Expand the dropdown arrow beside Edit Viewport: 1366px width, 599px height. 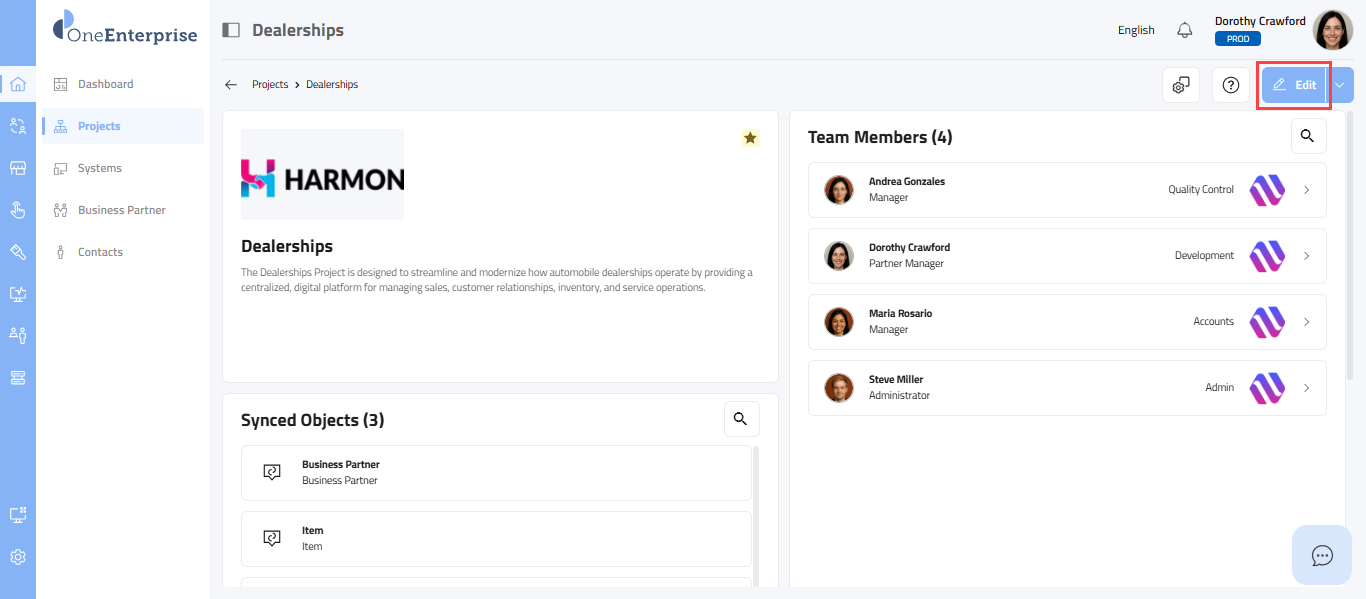tap(1341, 85)
